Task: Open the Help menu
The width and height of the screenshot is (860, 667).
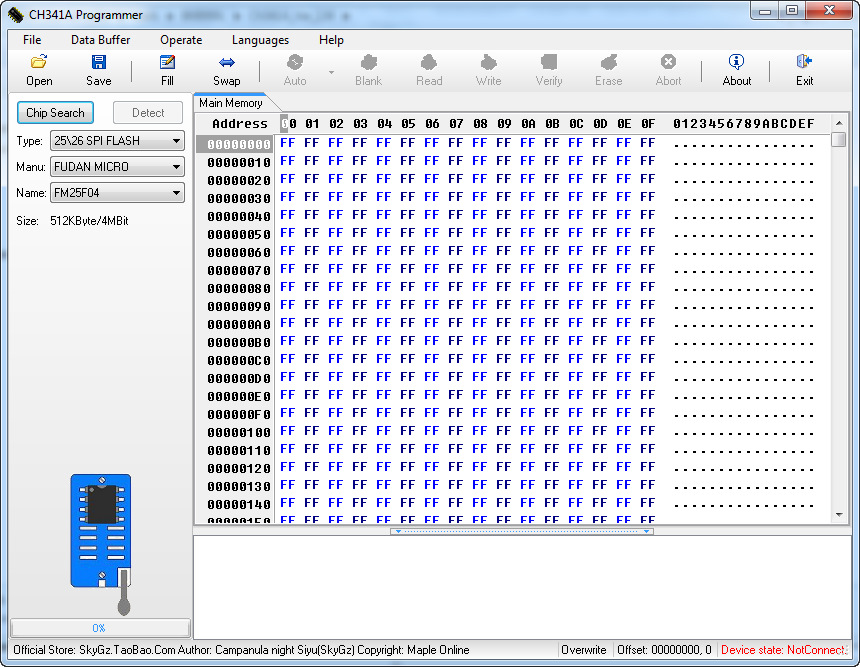Action: coord(331,39)
